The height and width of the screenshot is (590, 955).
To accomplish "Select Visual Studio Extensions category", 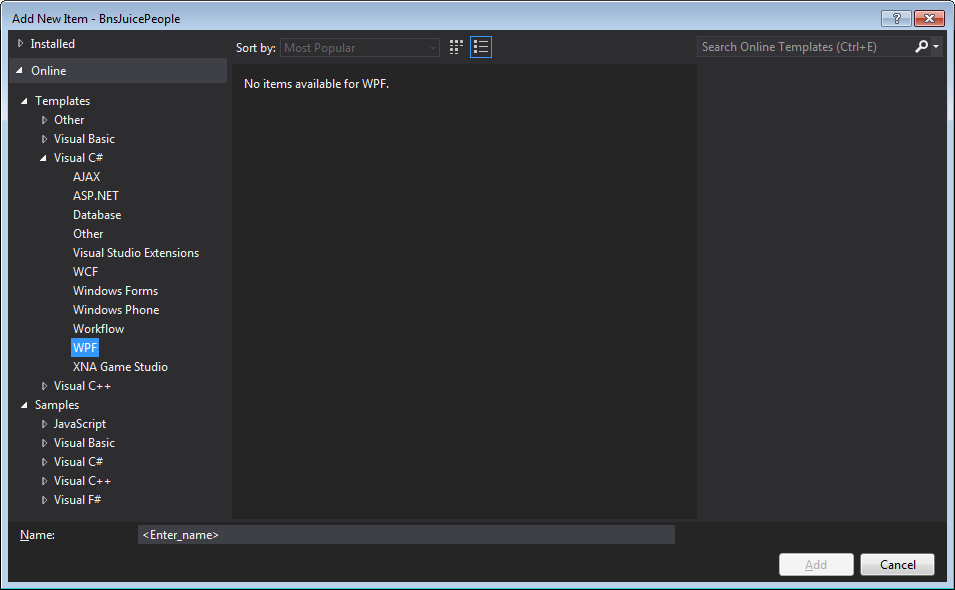I will pos(136,253).
